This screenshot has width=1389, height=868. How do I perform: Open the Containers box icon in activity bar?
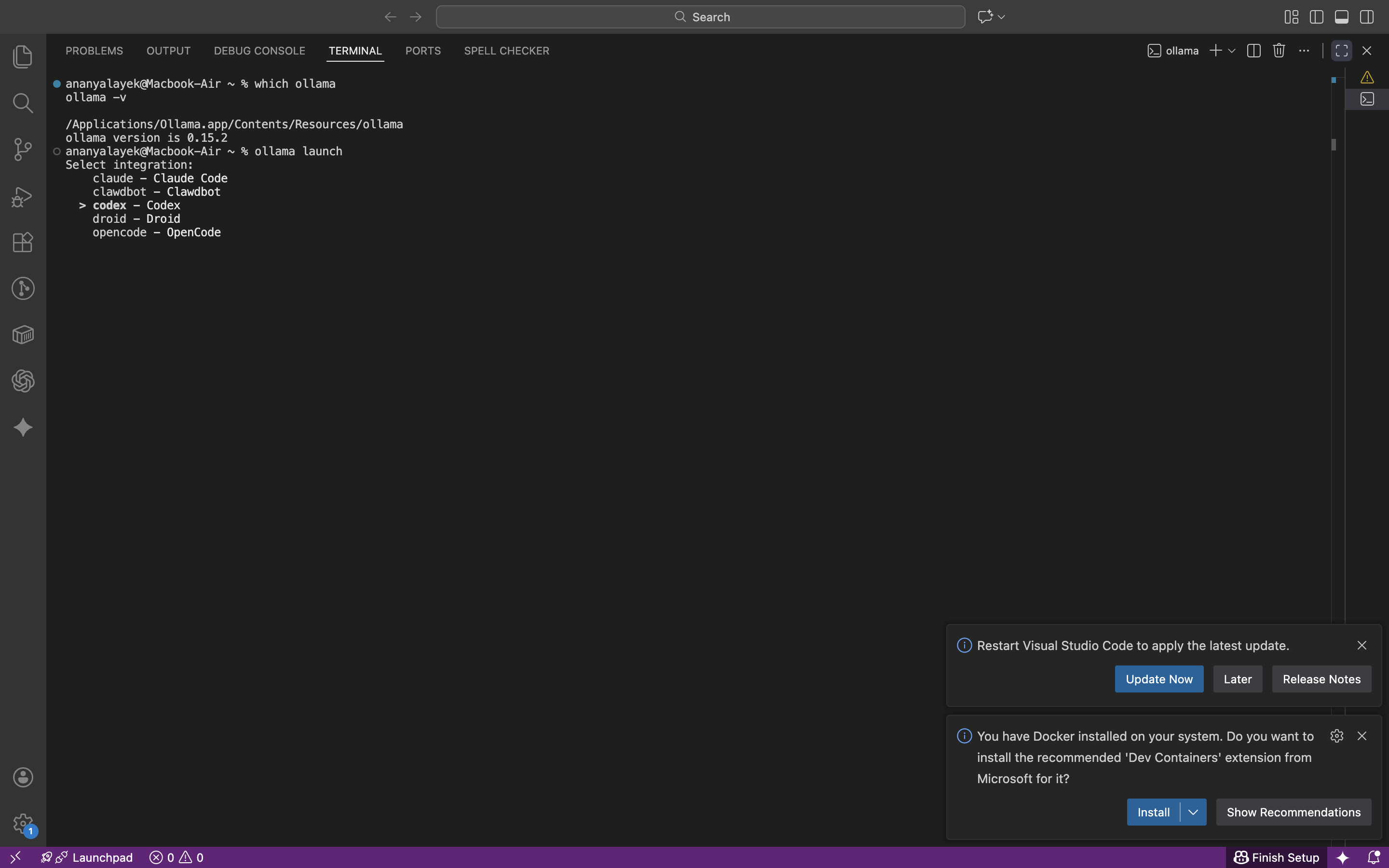pyautogui.click(x=23, y=335)
